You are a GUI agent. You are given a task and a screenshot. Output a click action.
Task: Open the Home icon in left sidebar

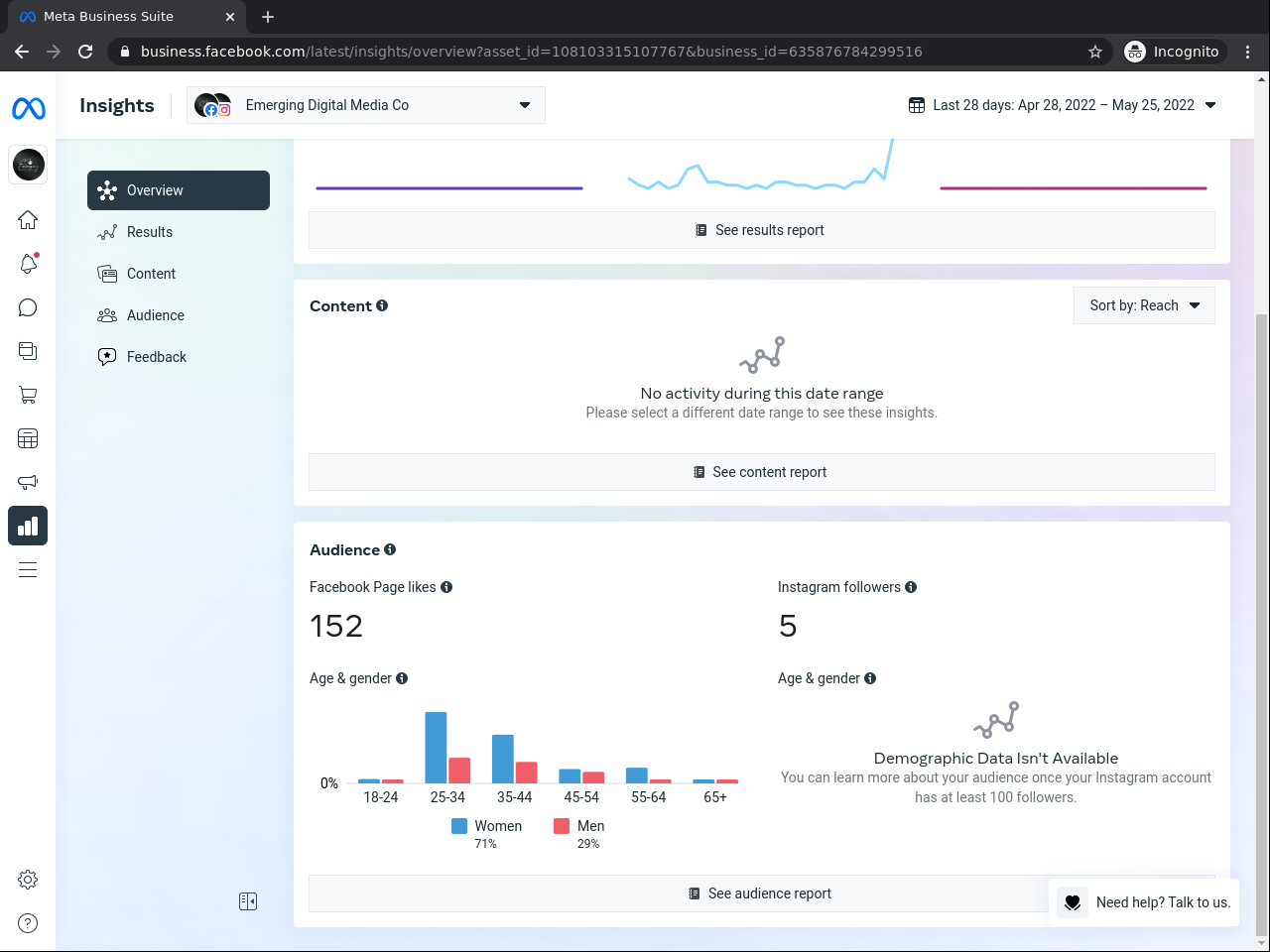pos(28,219)
